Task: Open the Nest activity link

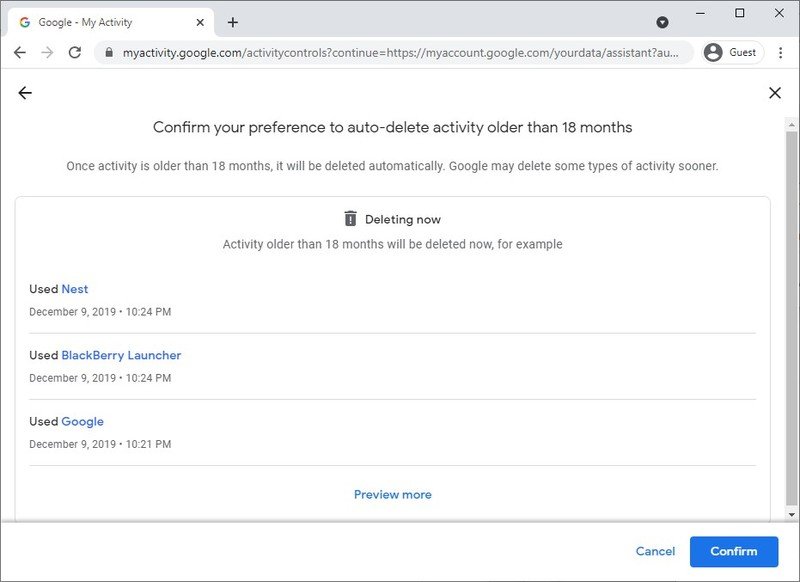Action: click(x=74, y=289)
